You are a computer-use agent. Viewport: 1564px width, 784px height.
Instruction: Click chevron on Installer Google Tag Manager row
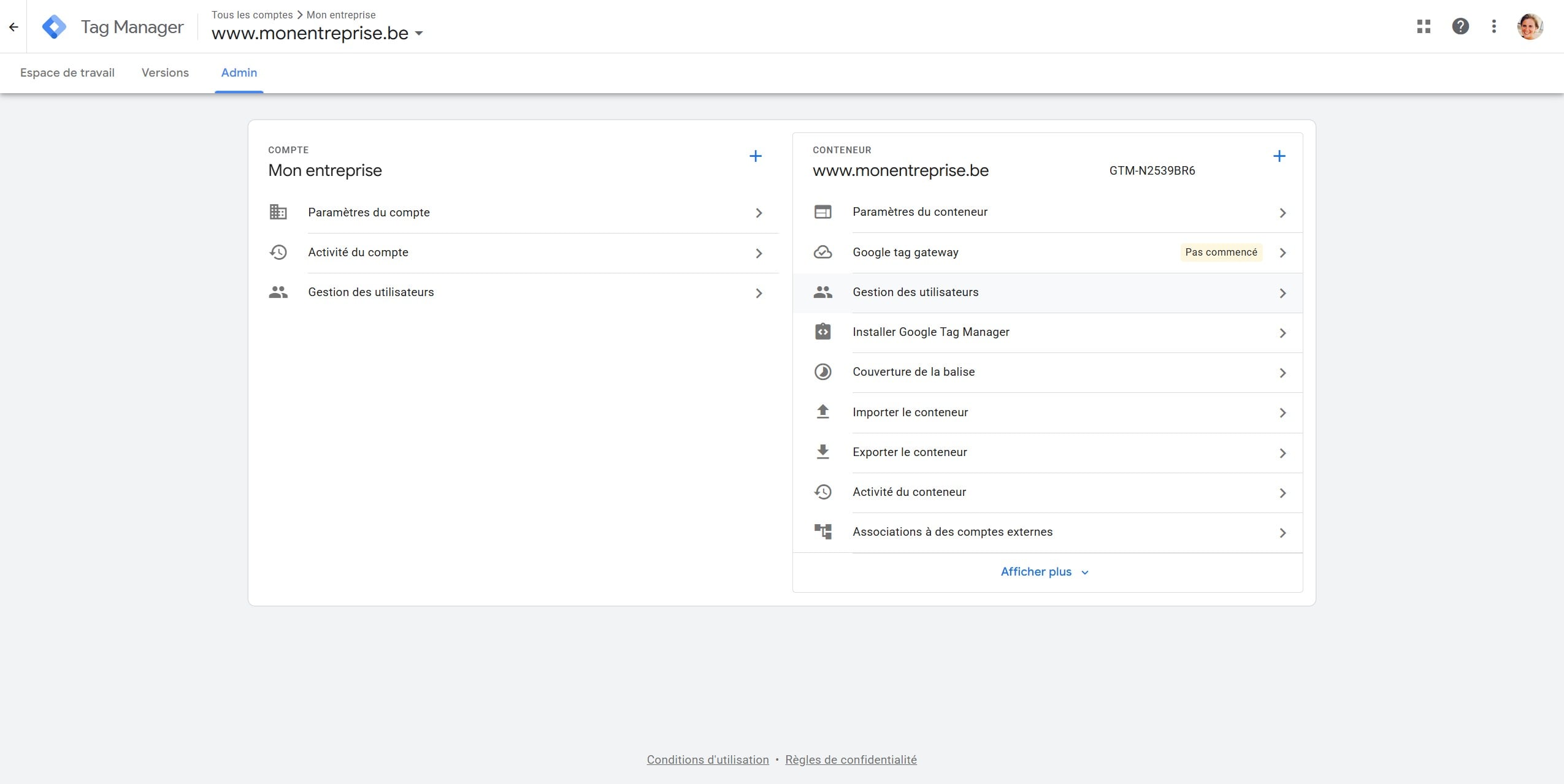coord(1282,333)
